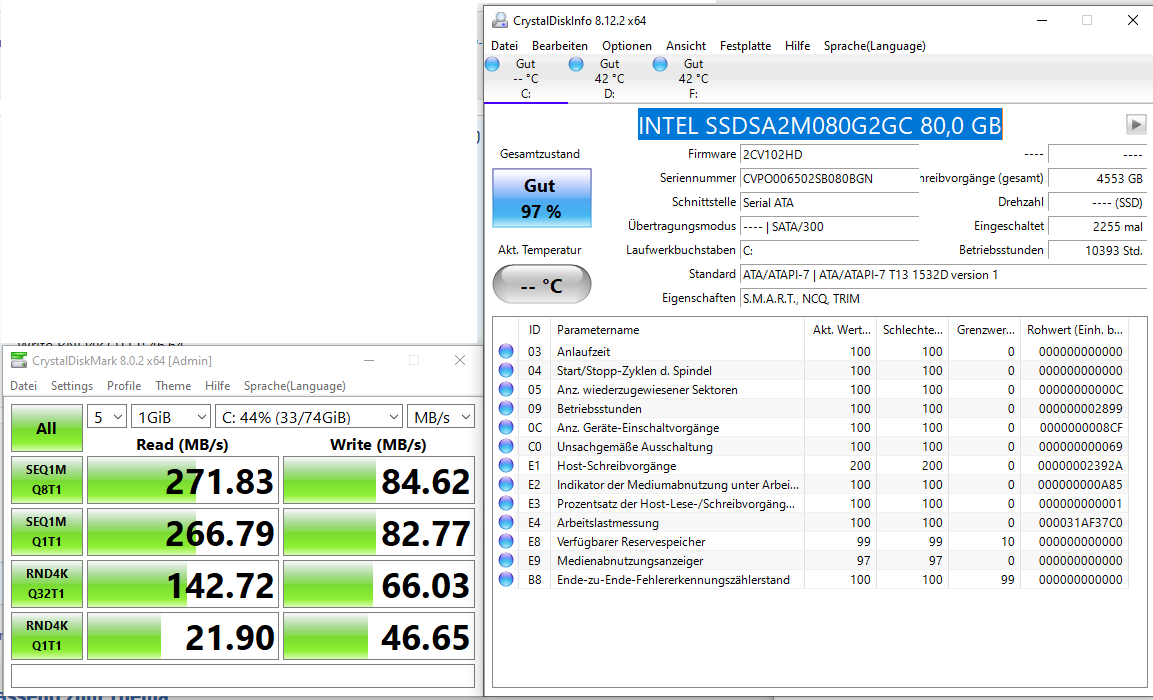
Task: Open Sprache(Language) menu in CrystalDiskMark
Action: [x=295, y=385]
